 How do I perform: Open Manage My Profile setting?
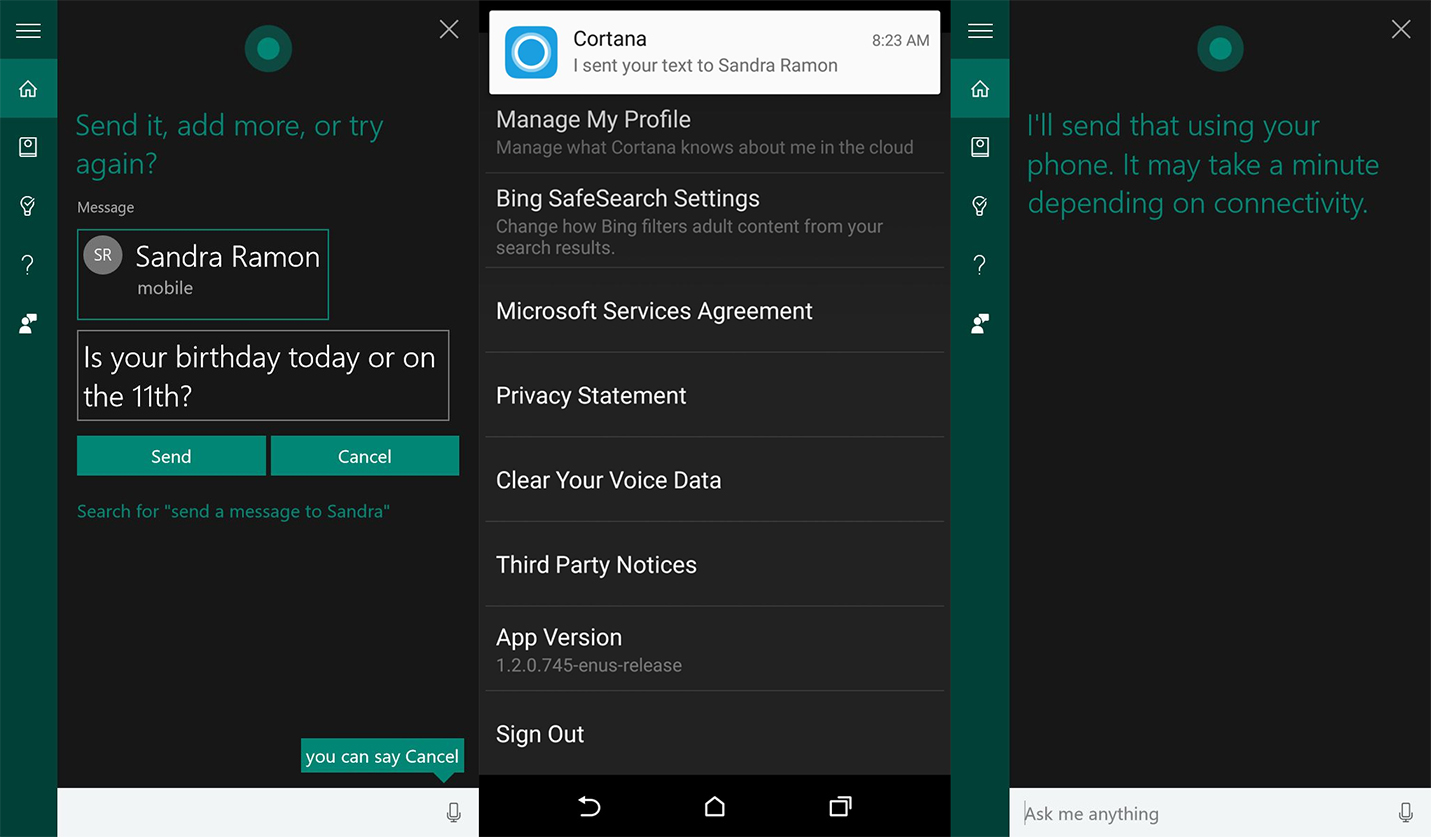[715, 133]
